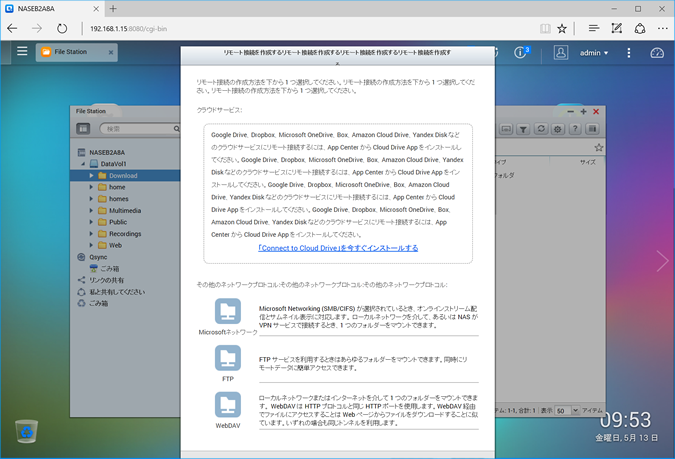Select the NASEB2A8A root node
Viewport: 675px width, 459px height.
coord(107,152)
